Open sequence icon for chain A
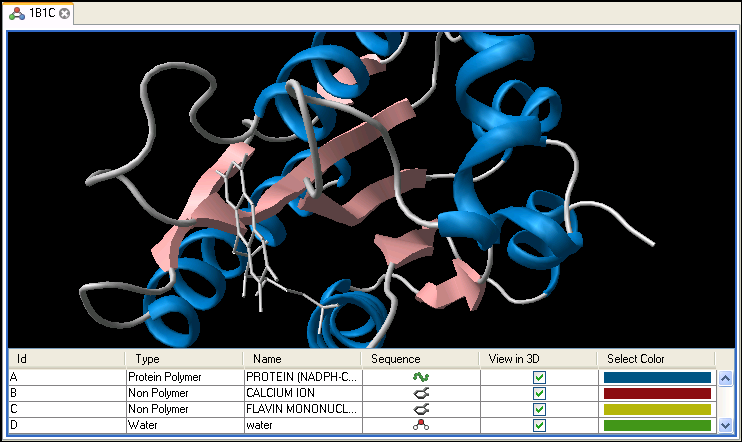The height and width of the screenshot is (442, 742). (x=421, y=377)
